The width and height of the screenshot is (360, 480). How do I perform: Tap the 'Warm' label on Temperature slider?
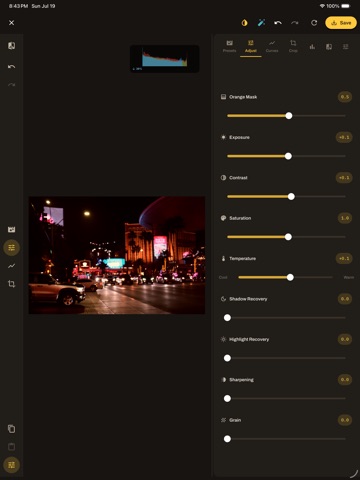[x=349, y=277]
